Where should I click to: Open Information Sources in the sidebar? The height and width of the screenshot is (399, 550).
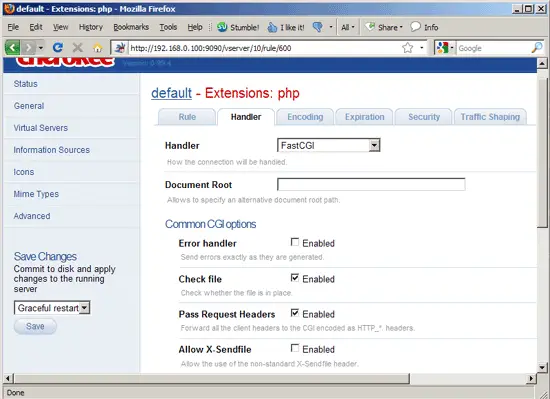click(x=52, y=150)
